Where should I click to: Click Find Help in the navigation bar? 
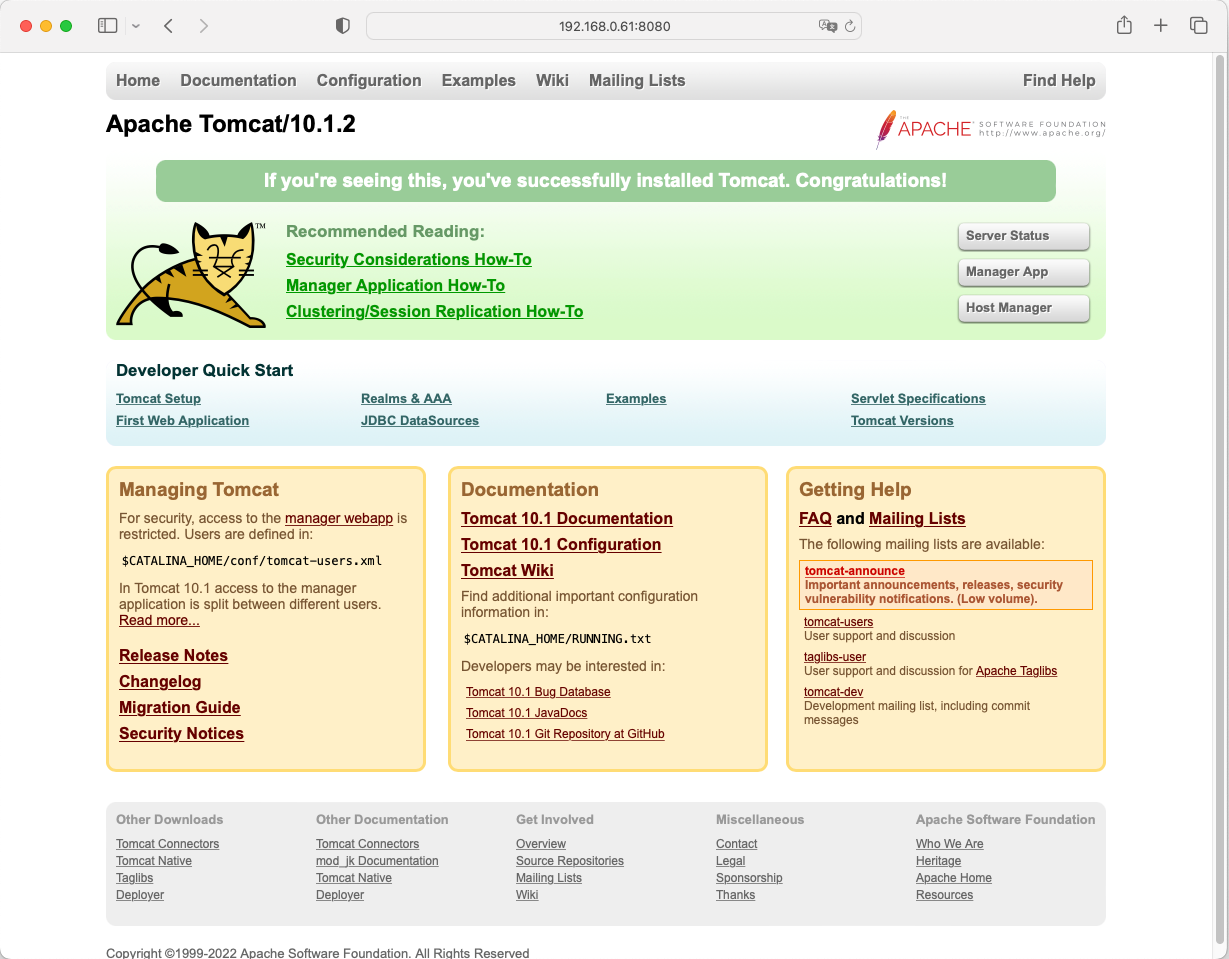pos(1059,80)
